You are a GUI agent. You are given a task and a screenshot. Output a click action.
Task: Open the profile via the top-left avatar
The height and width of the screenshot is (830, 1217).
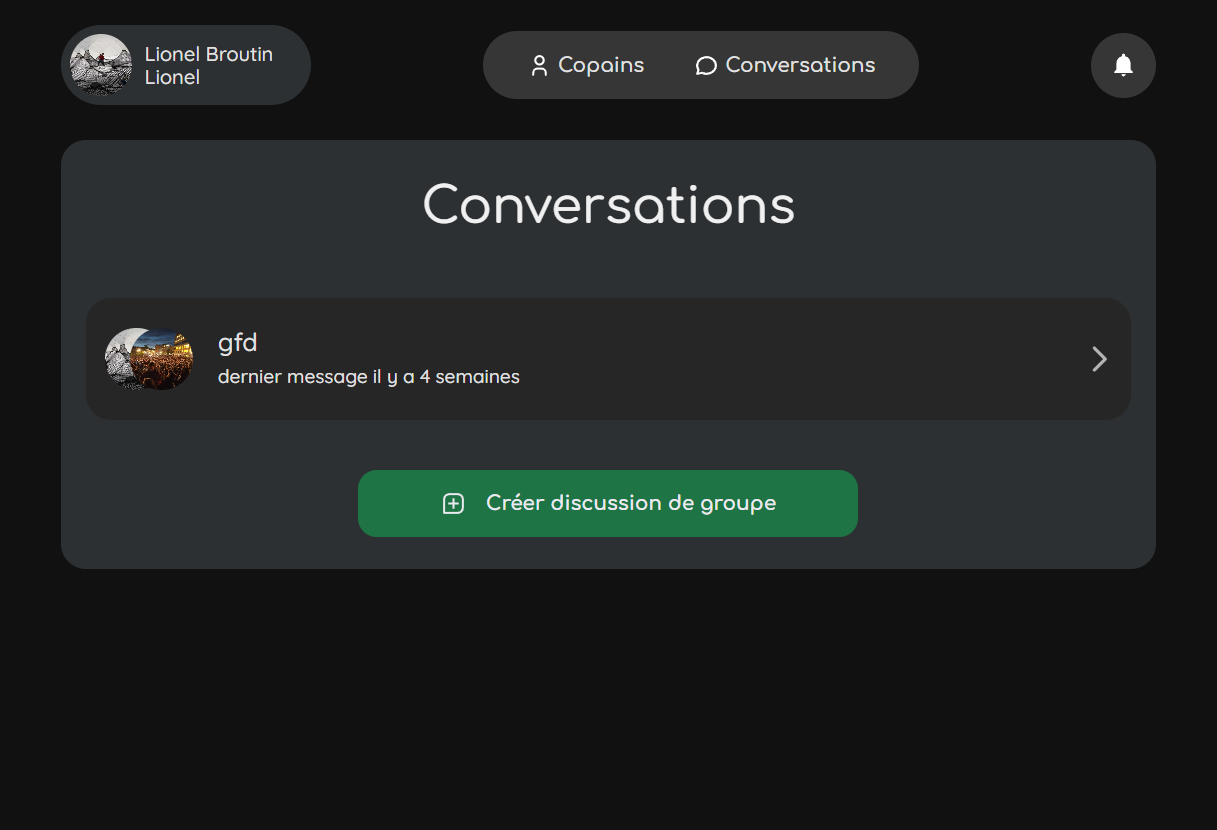pyautogui.click(x=101, y=65)
